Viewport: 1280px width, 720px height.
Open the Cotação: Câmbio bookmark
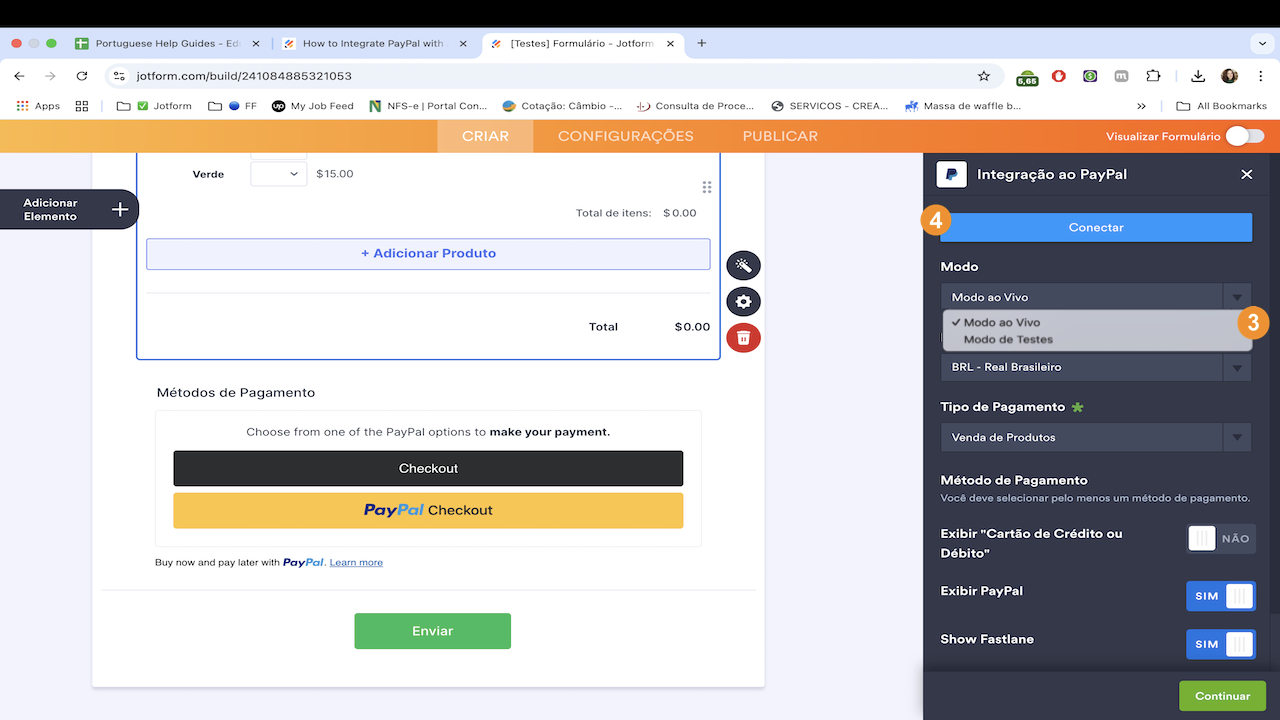[561, 106]
